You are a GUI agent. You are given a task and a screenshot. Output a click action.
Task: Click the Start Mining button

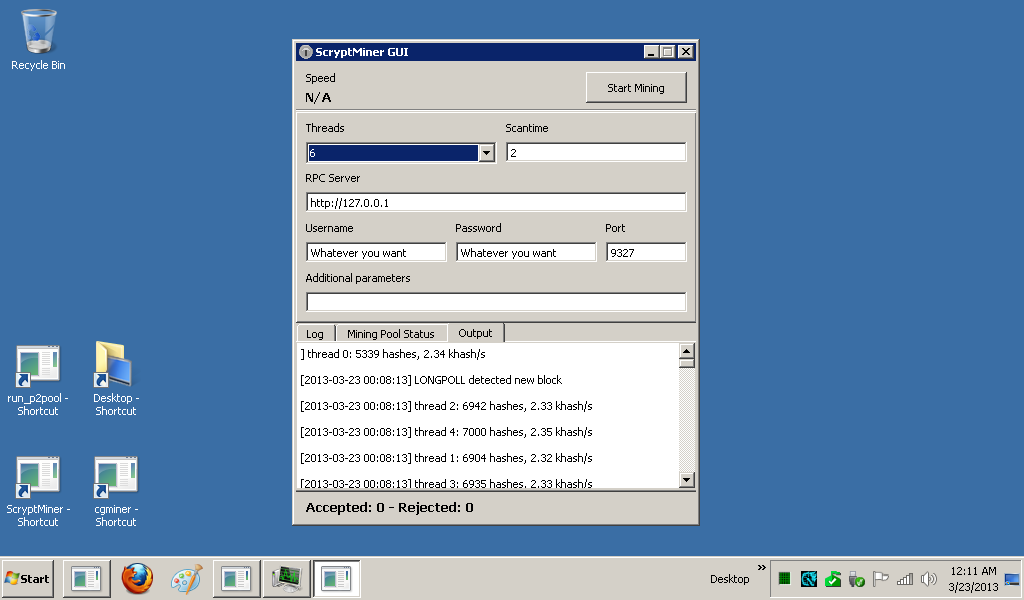click(x=636, y=87)
